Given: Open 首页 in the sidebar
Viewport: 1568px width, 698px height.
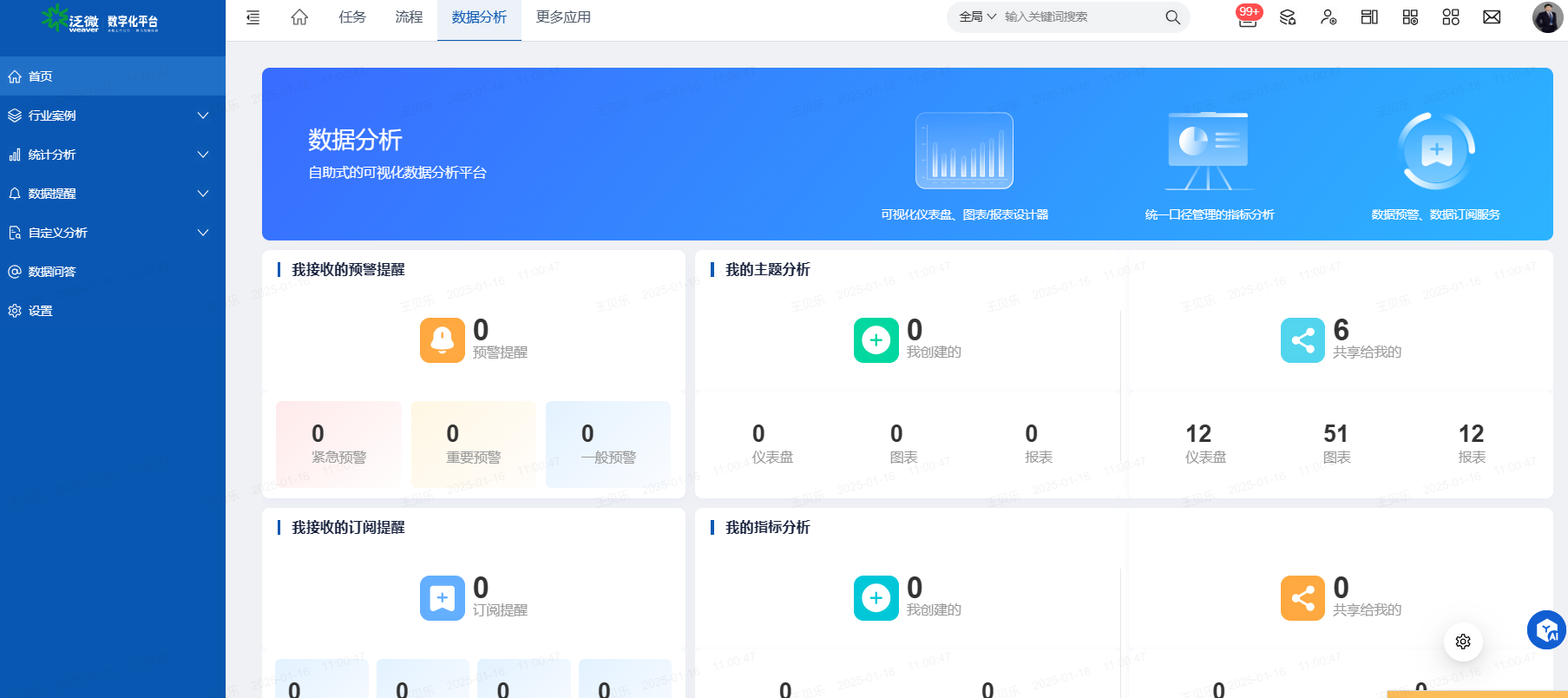Looking at the screenshot, I should [x=113, y=76].
